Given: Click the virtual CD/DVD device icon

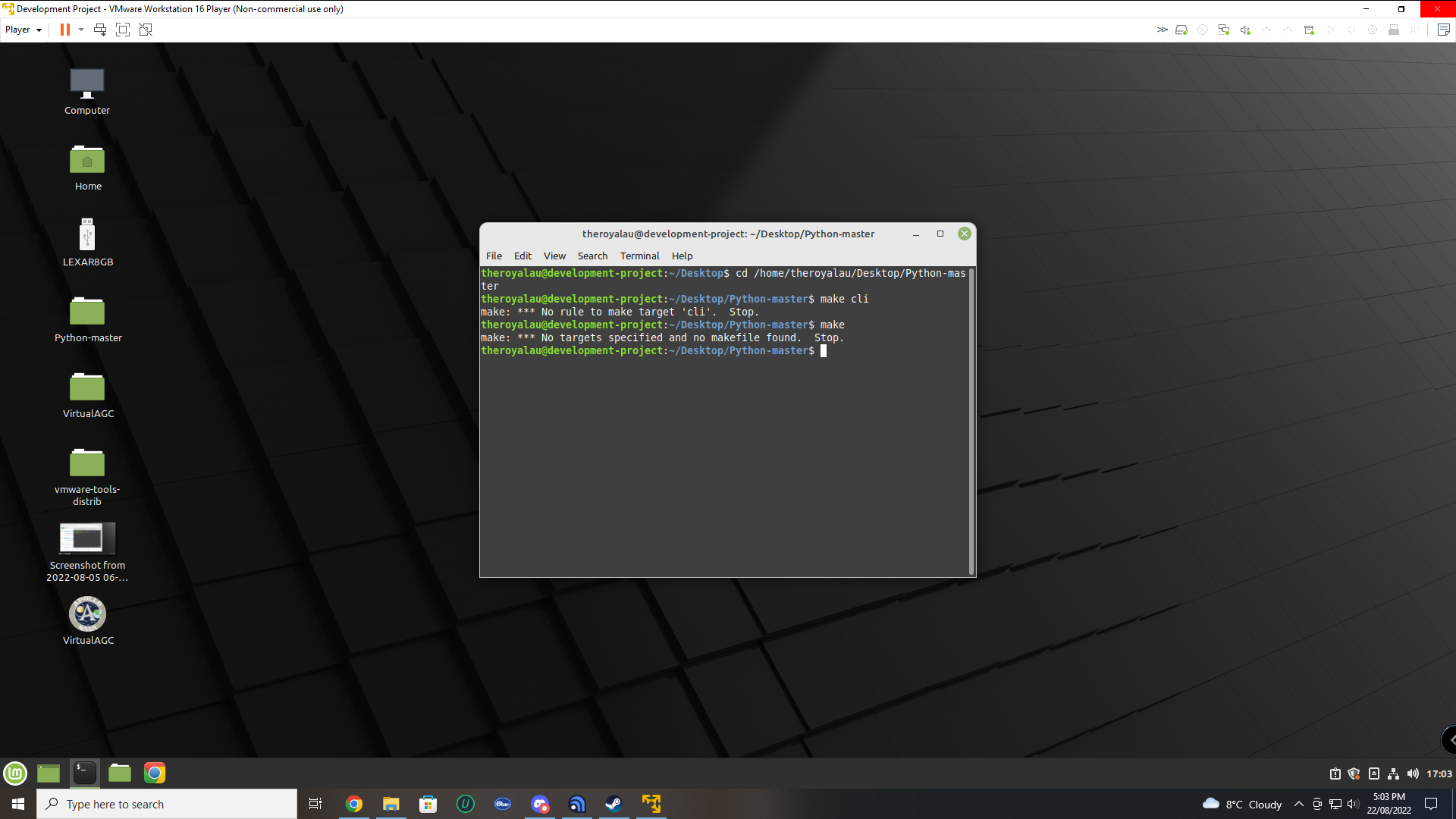Looking at the screenshot, I should pyautogui.click(x=1203, y=30).
